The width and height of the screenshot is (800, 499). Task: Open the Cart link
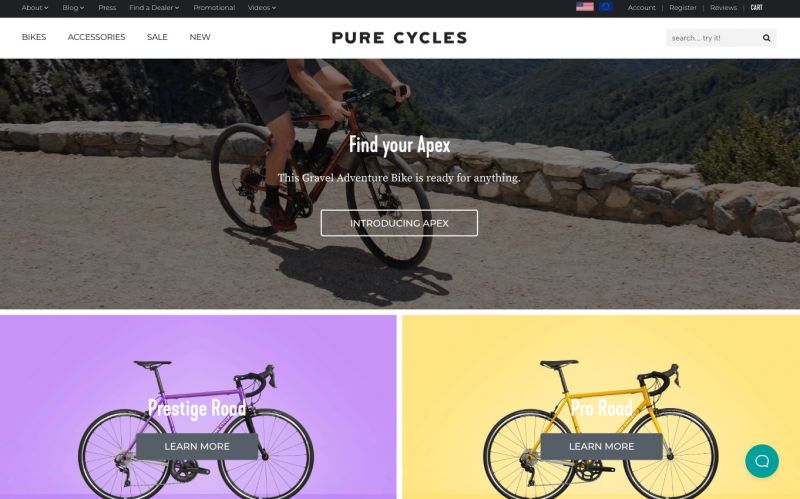point(757,8)
